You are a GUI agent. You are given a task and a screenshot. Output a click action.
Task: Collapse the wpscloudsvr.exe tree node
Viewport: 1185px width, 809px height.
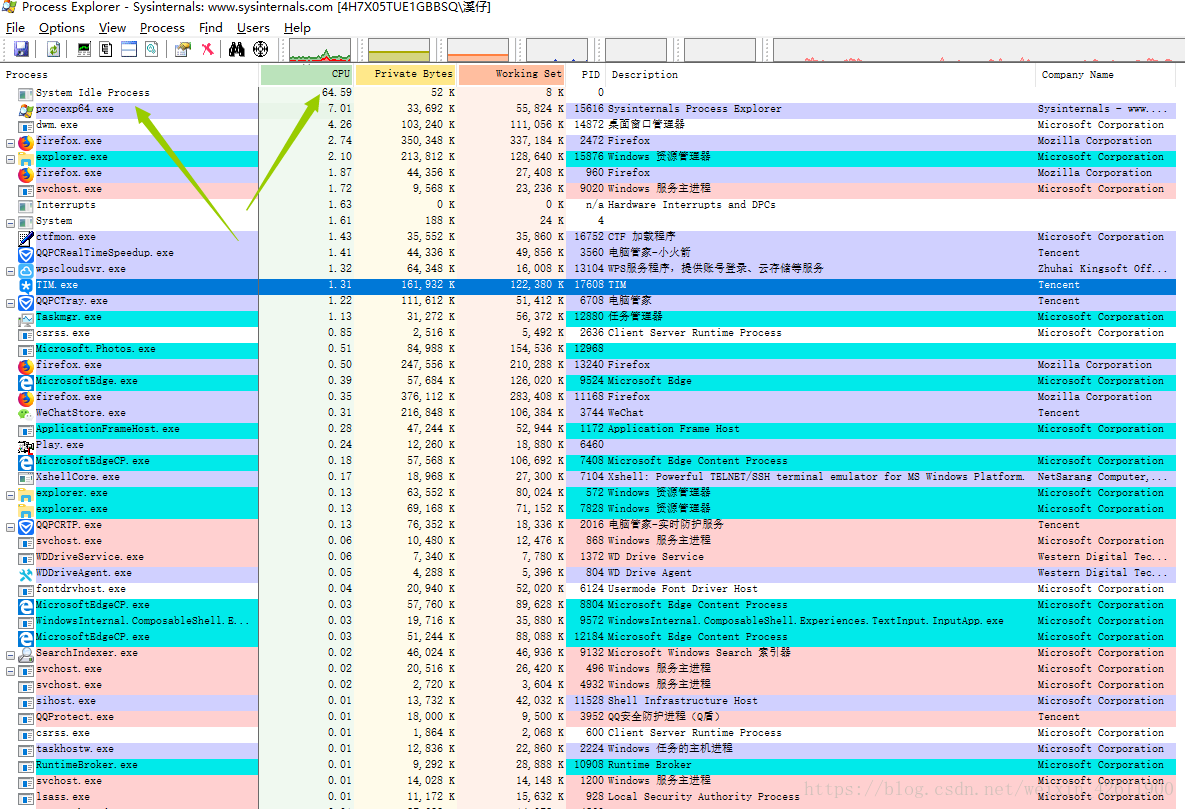click(11, 271)
